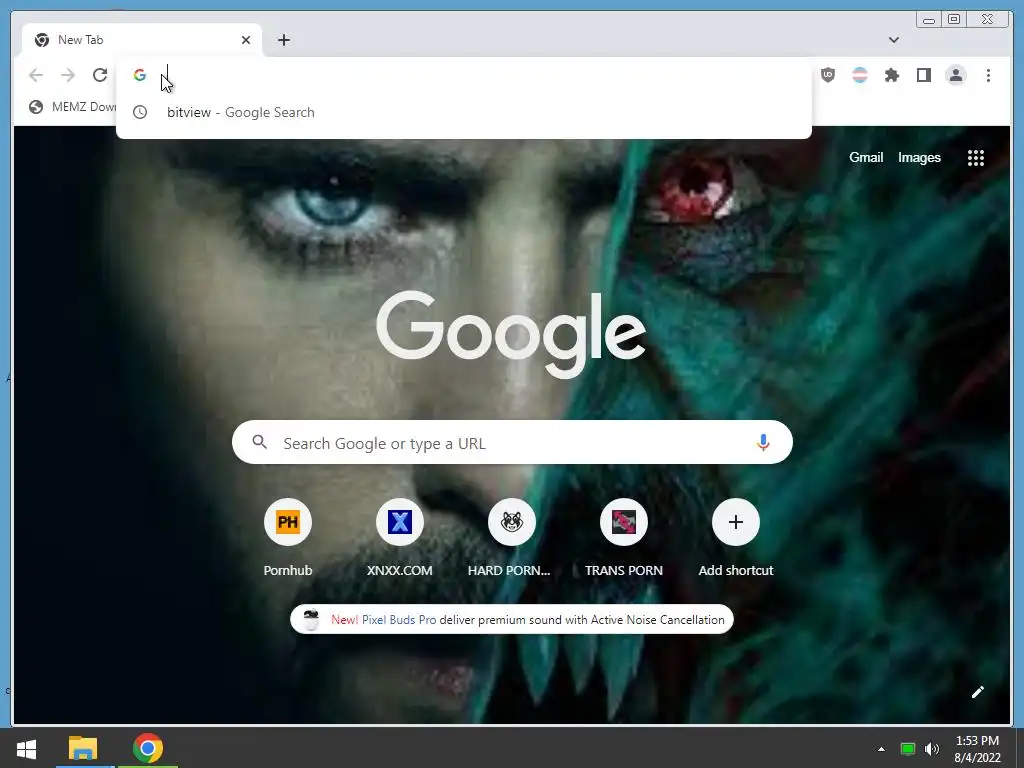The height and width of the screenshot is (768, 1024).
Task: Customize this page with the pencil icon
Action: tap(978, 692)
